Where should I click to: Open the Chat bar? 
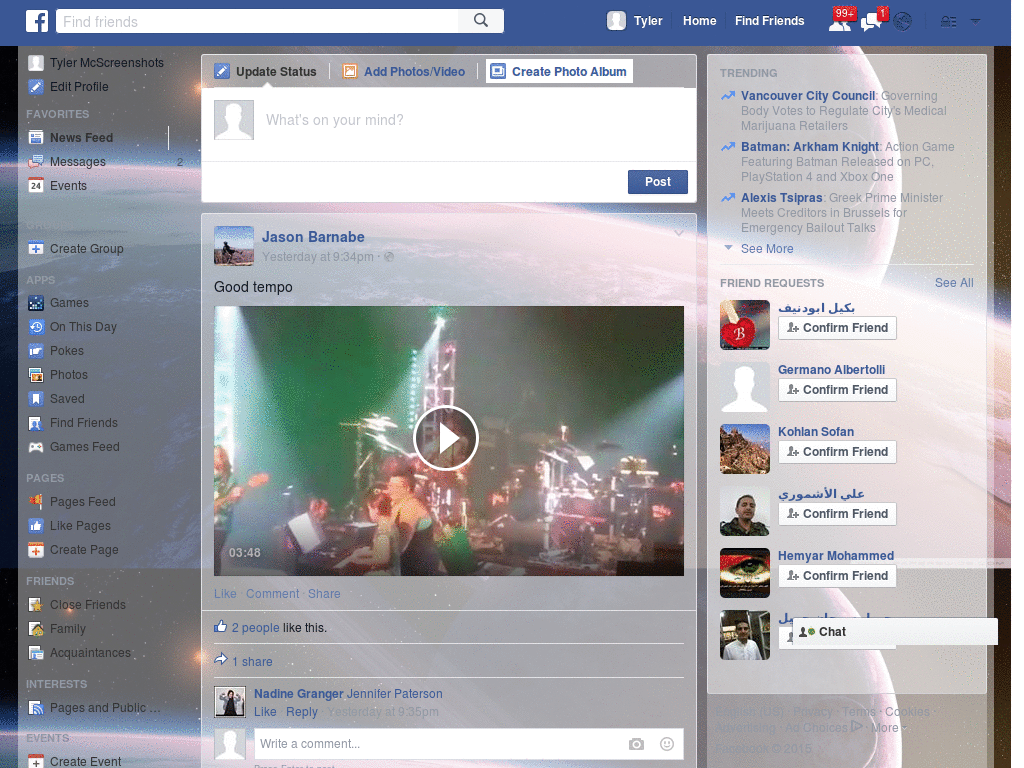click(x=895, y=632)
